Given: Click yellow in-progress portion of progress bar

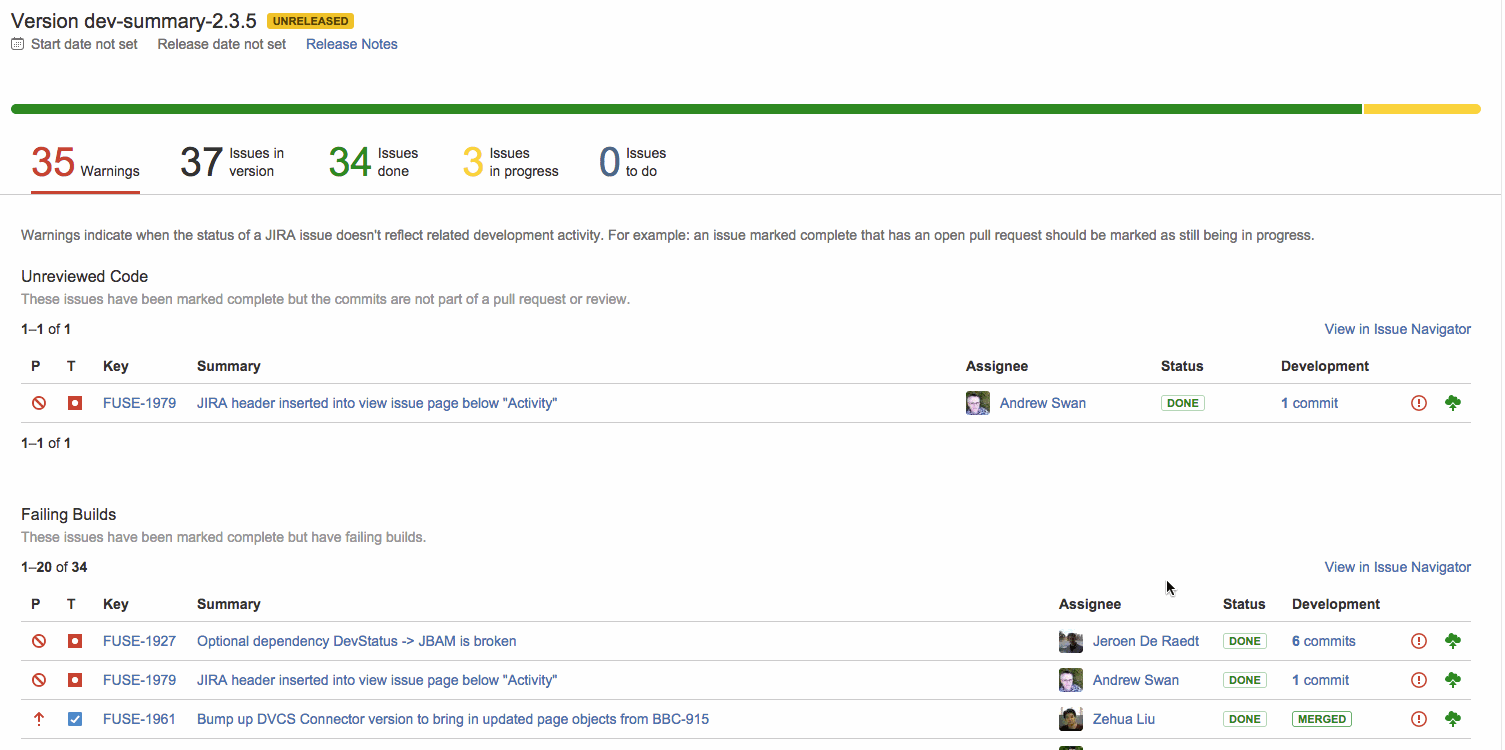Looking at the screenshot, I should [x=1422, y=109].
